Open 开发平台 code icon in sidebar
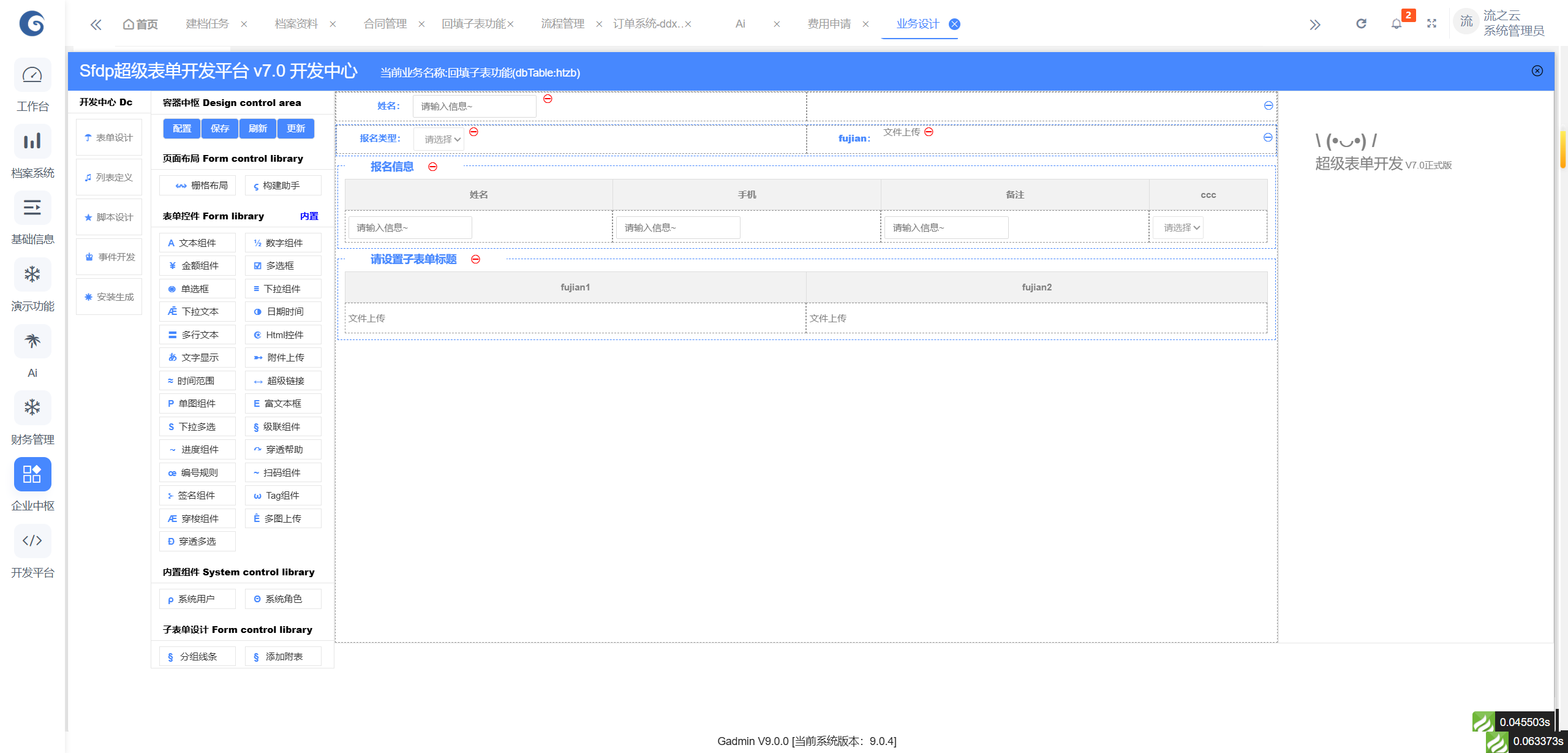This screenshot has width=1568, height=753. coord(32,540)
